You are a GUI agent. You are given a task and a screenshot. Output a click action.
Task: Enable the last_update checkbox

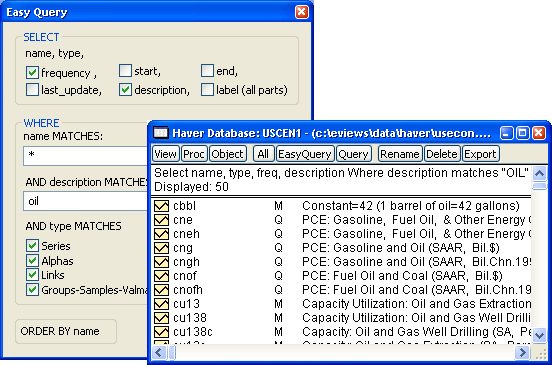32,90
